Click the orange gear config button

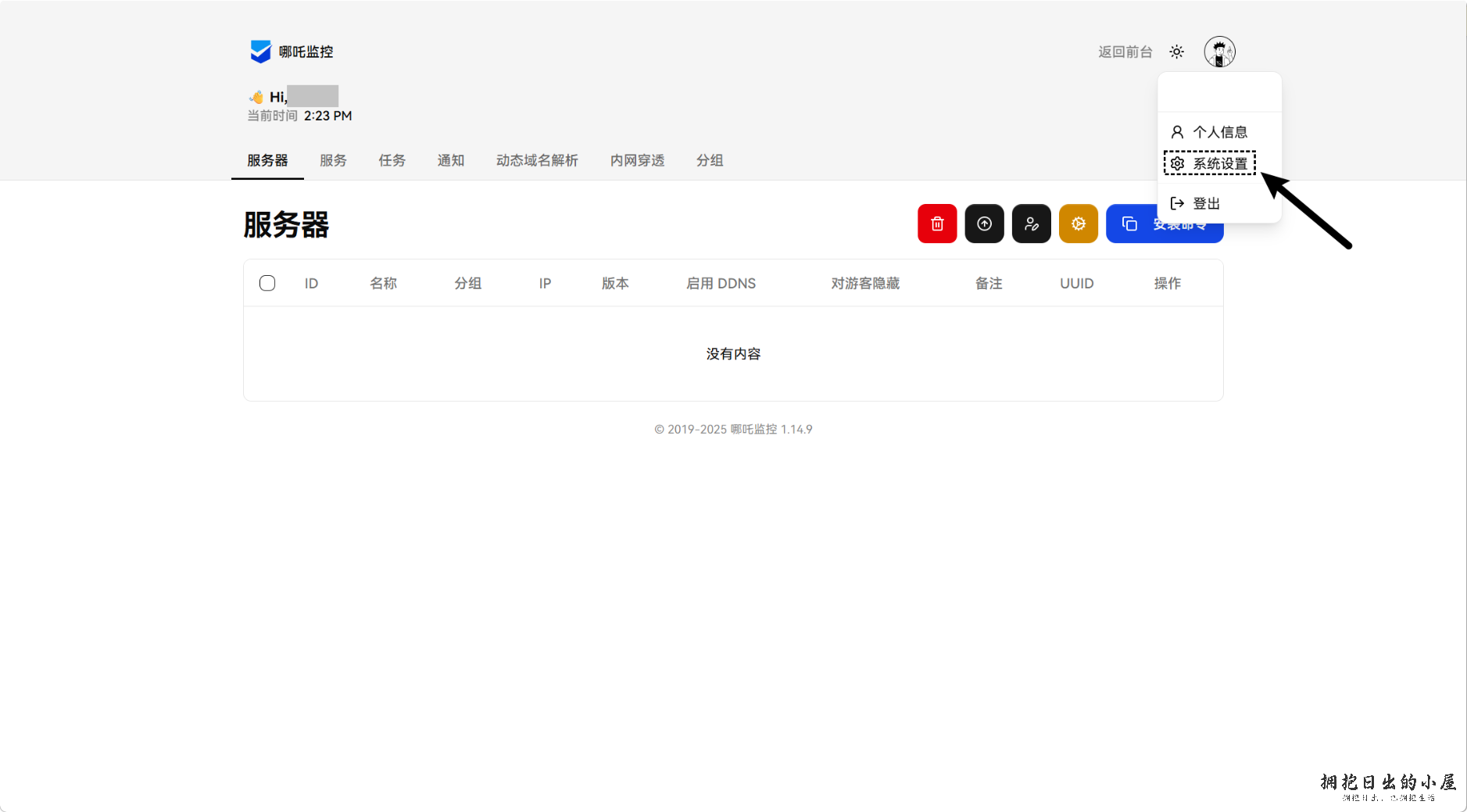coord(1078,224)
